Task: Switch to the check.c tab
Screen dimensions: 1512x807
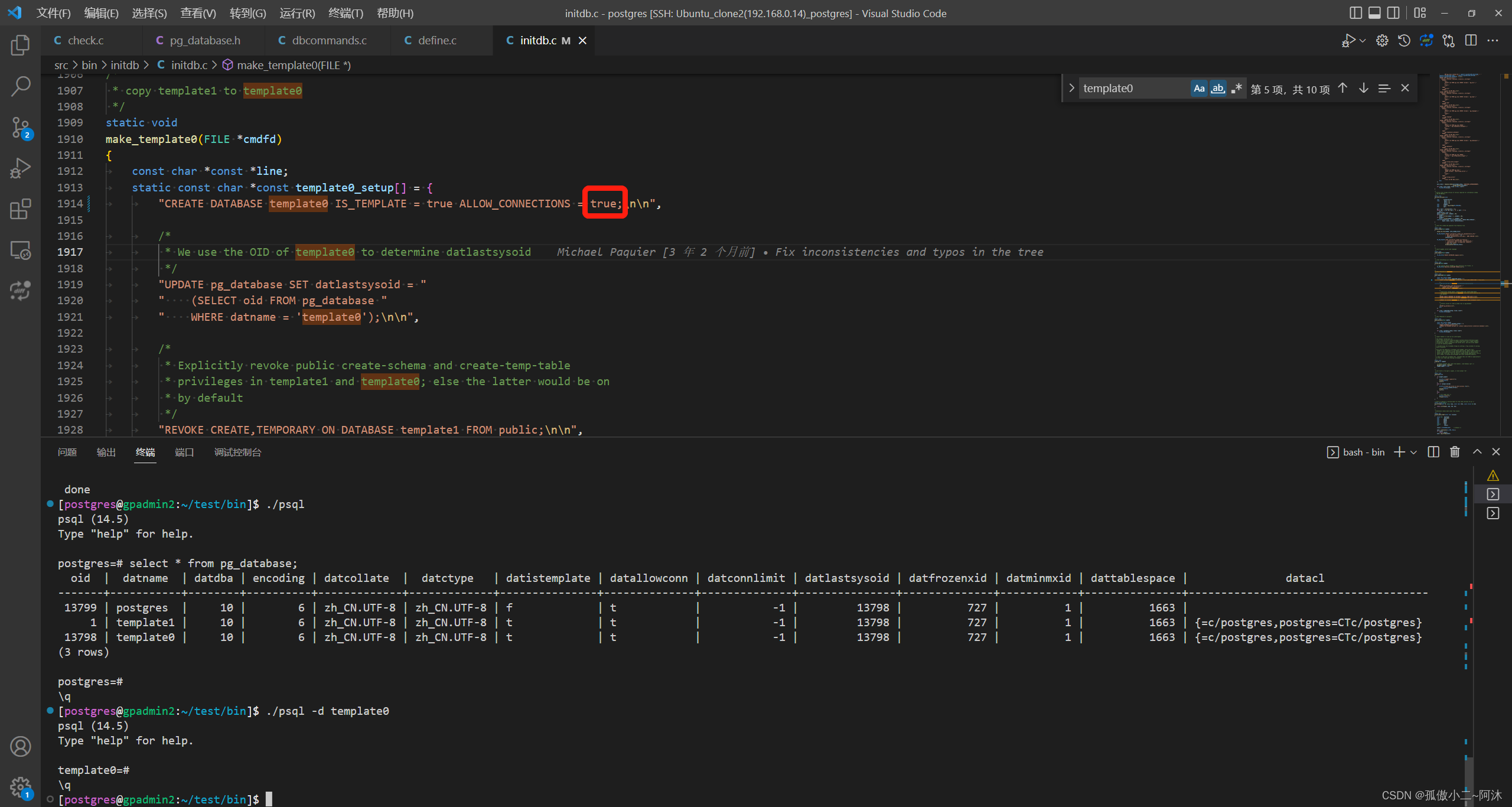Action: (86, 40)
